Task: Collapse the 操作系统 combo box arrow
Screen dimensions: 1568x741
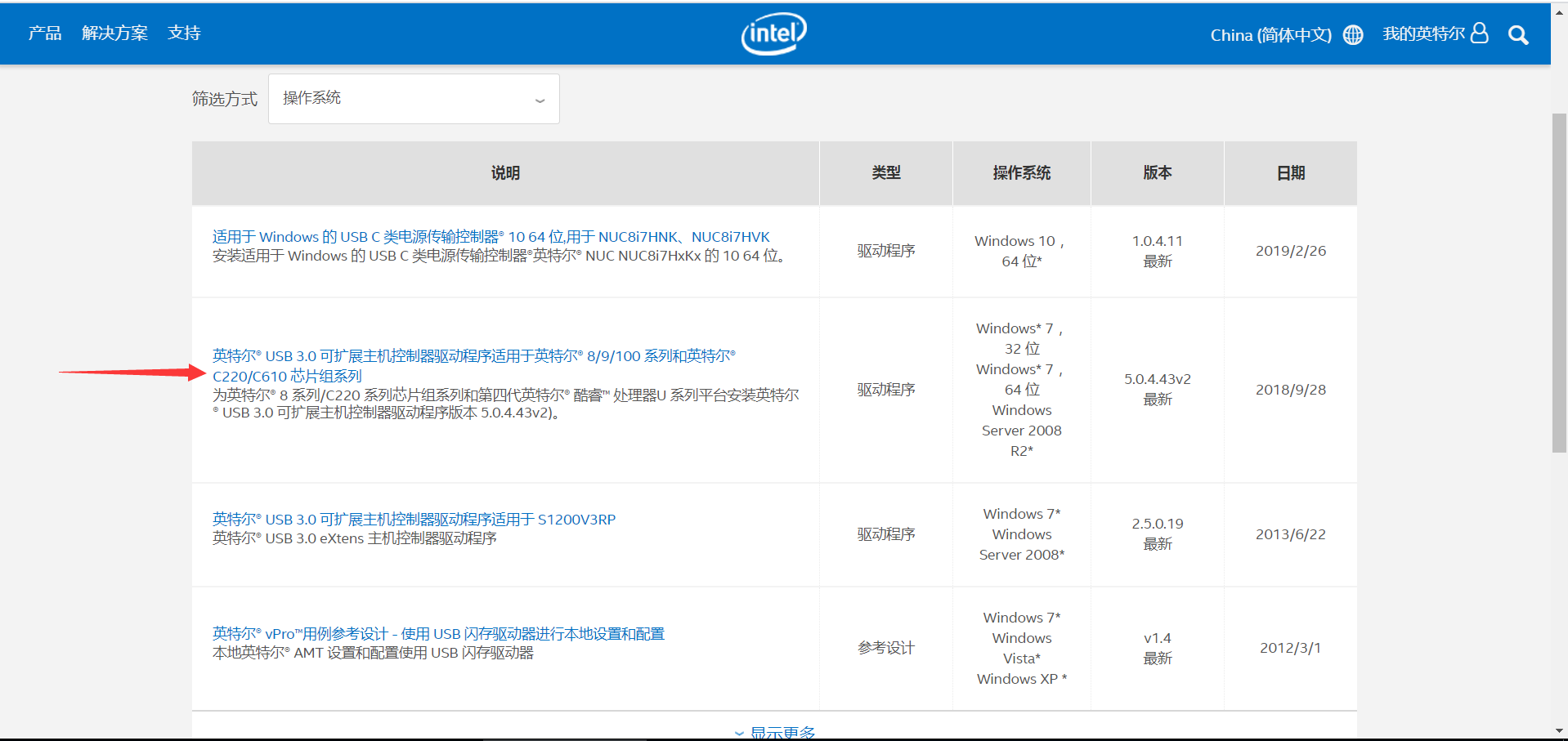Action: pos(539,100)
